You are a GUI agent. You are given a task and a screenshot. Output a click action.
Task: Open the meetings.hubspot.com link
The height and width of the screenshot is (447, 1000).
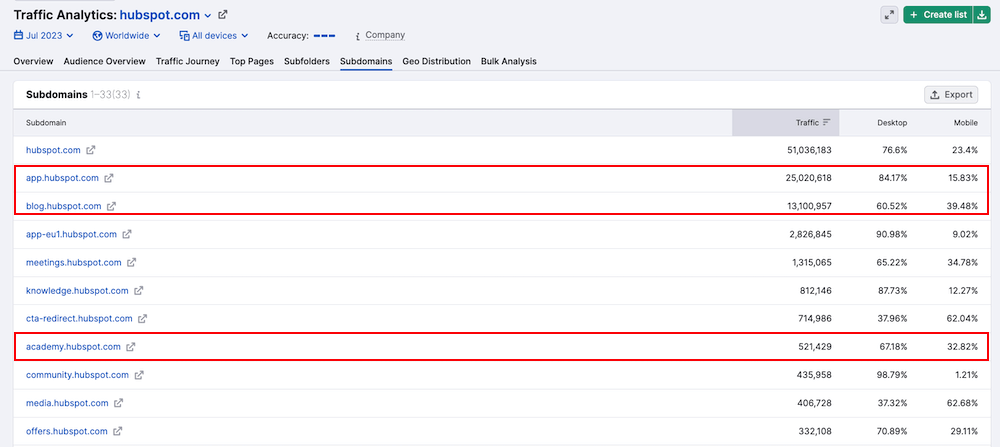(x=74, y=263)
